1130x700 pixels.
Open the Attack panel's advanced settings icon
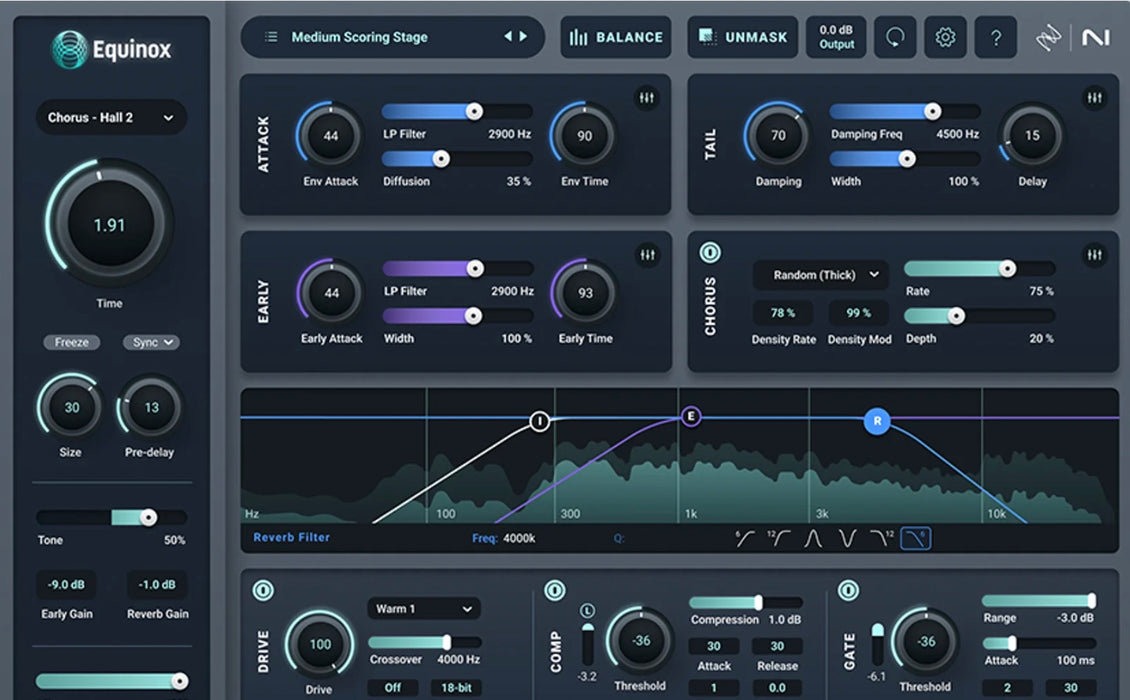tap(648, 98)
